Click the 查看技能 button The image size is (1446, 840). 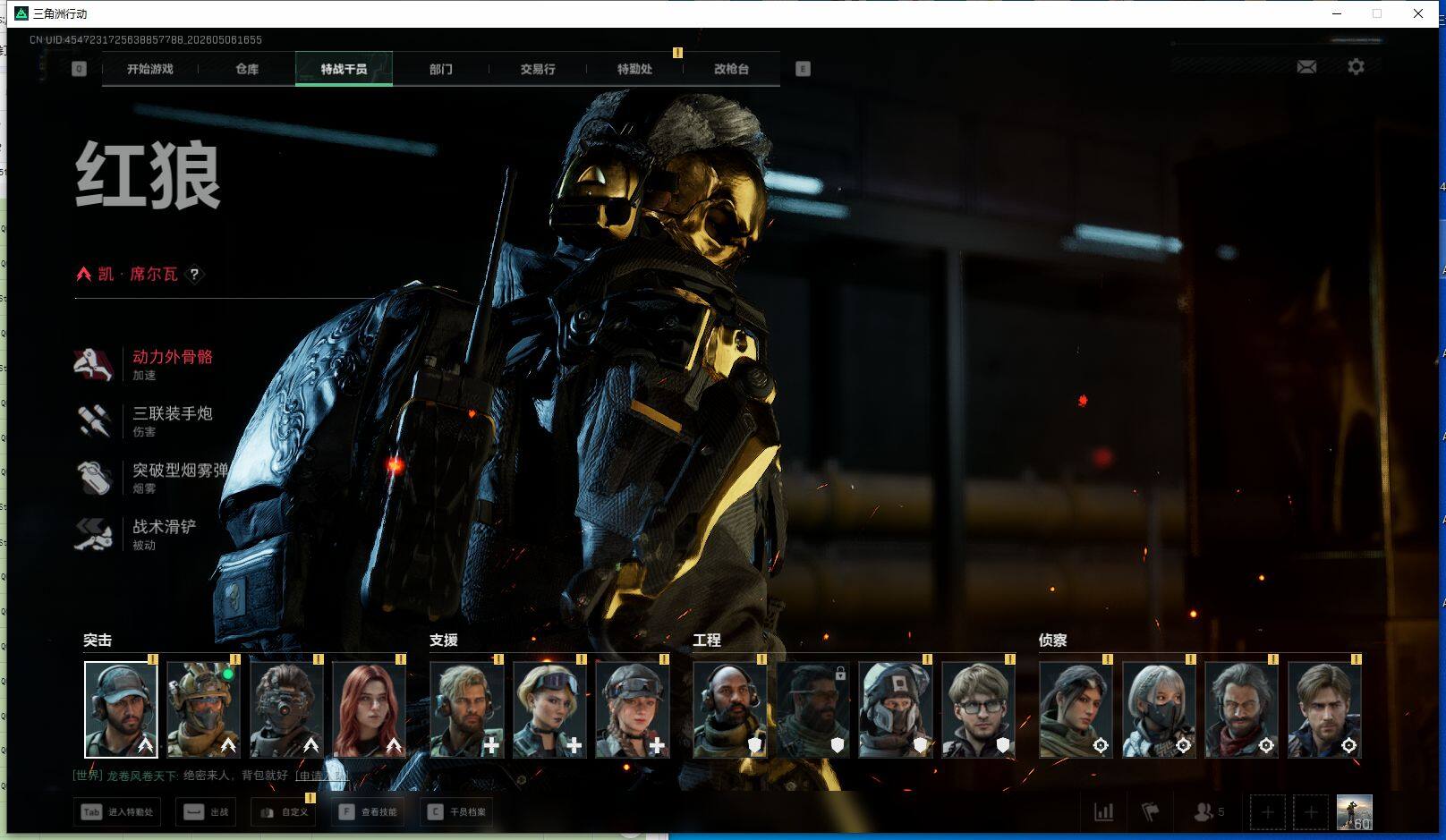tap(368, 812)
